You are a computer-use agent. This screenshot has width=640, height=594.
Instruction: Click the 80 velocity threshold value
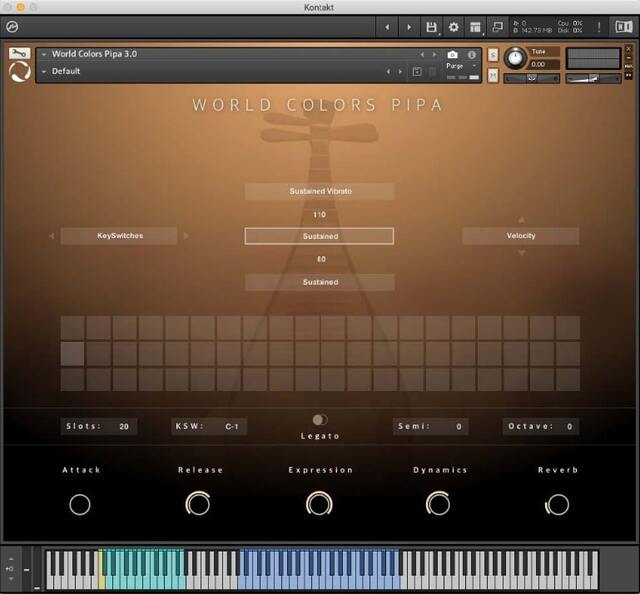point(321,259)
